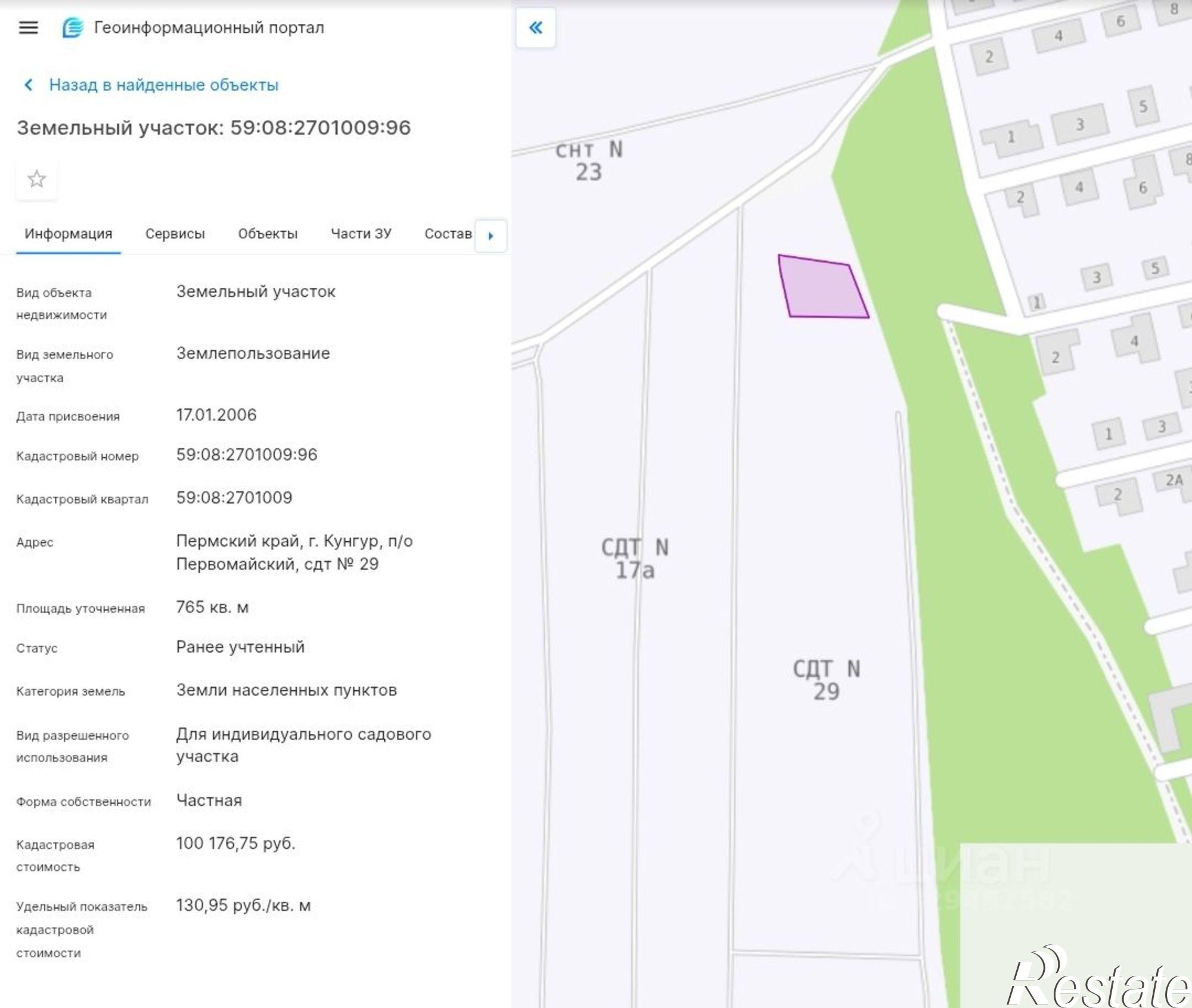Add parcel to favorites with star icon

coord(37,179)
